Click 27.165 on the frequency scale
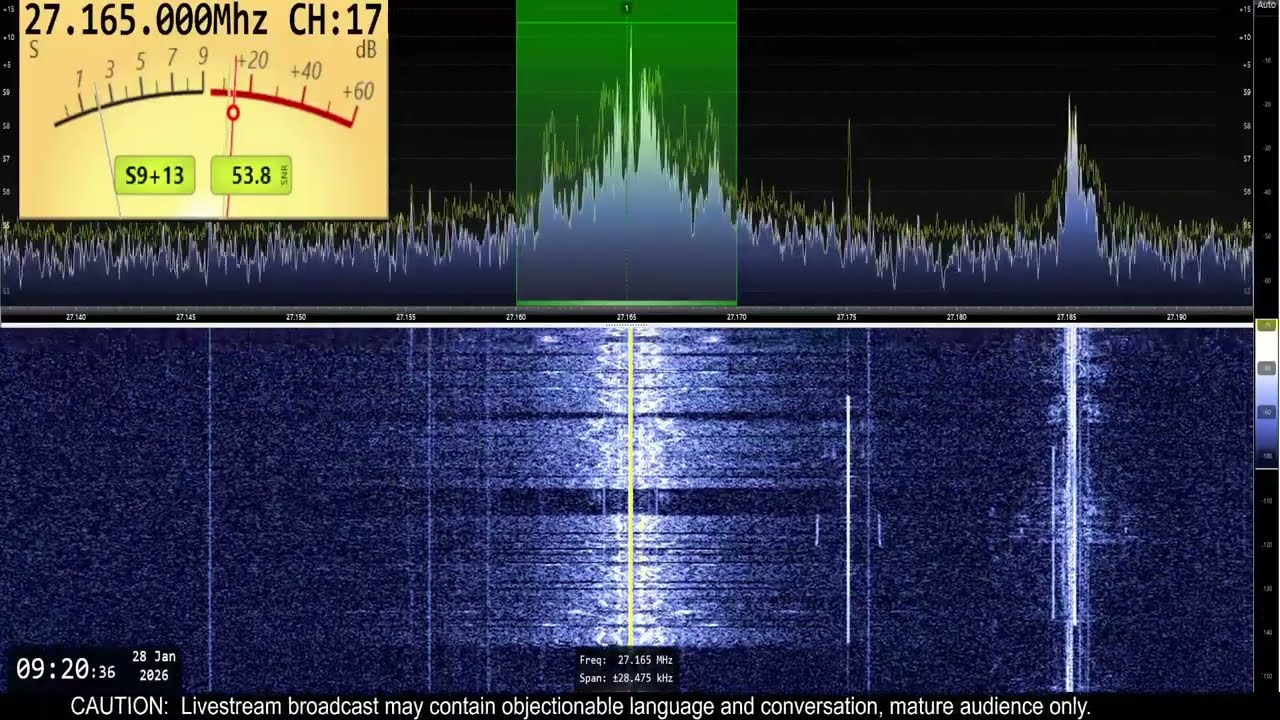The height and width of the screenshot is (720, 1280). coord(626,317)
